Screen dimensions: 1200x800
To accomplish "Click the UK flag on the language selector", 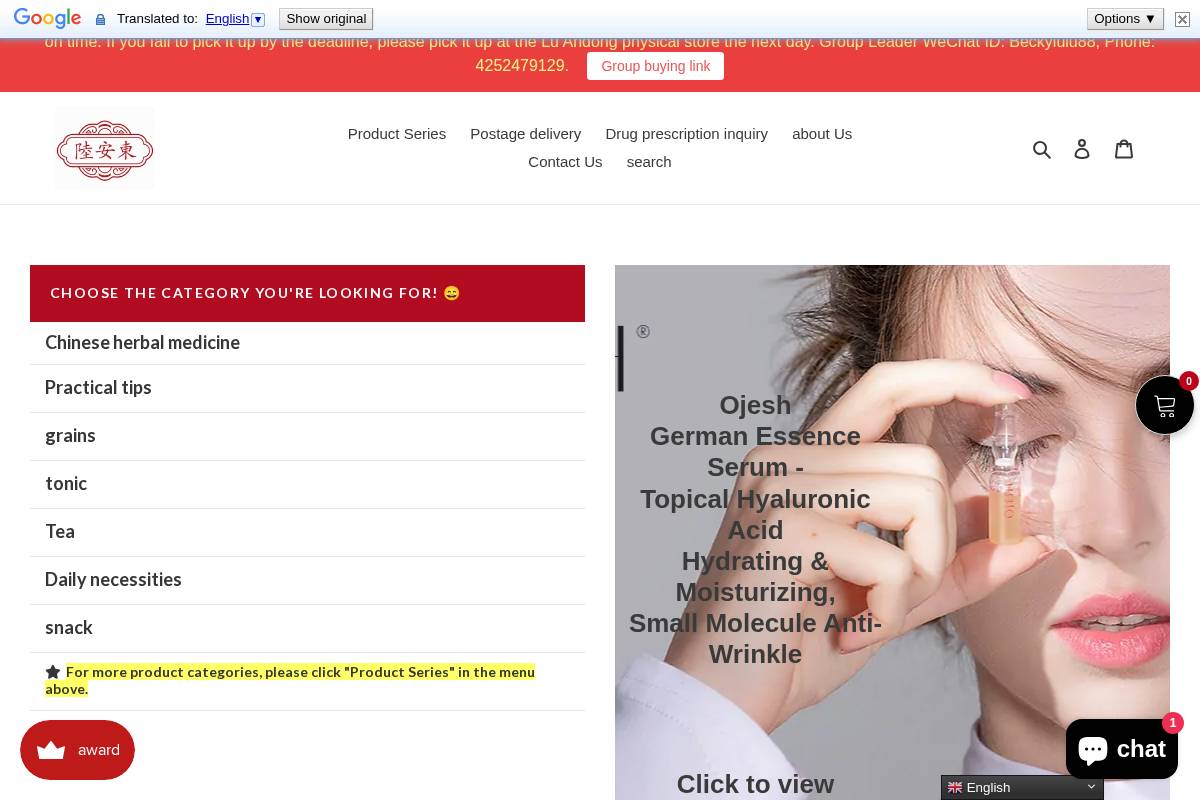I will 956,788.
